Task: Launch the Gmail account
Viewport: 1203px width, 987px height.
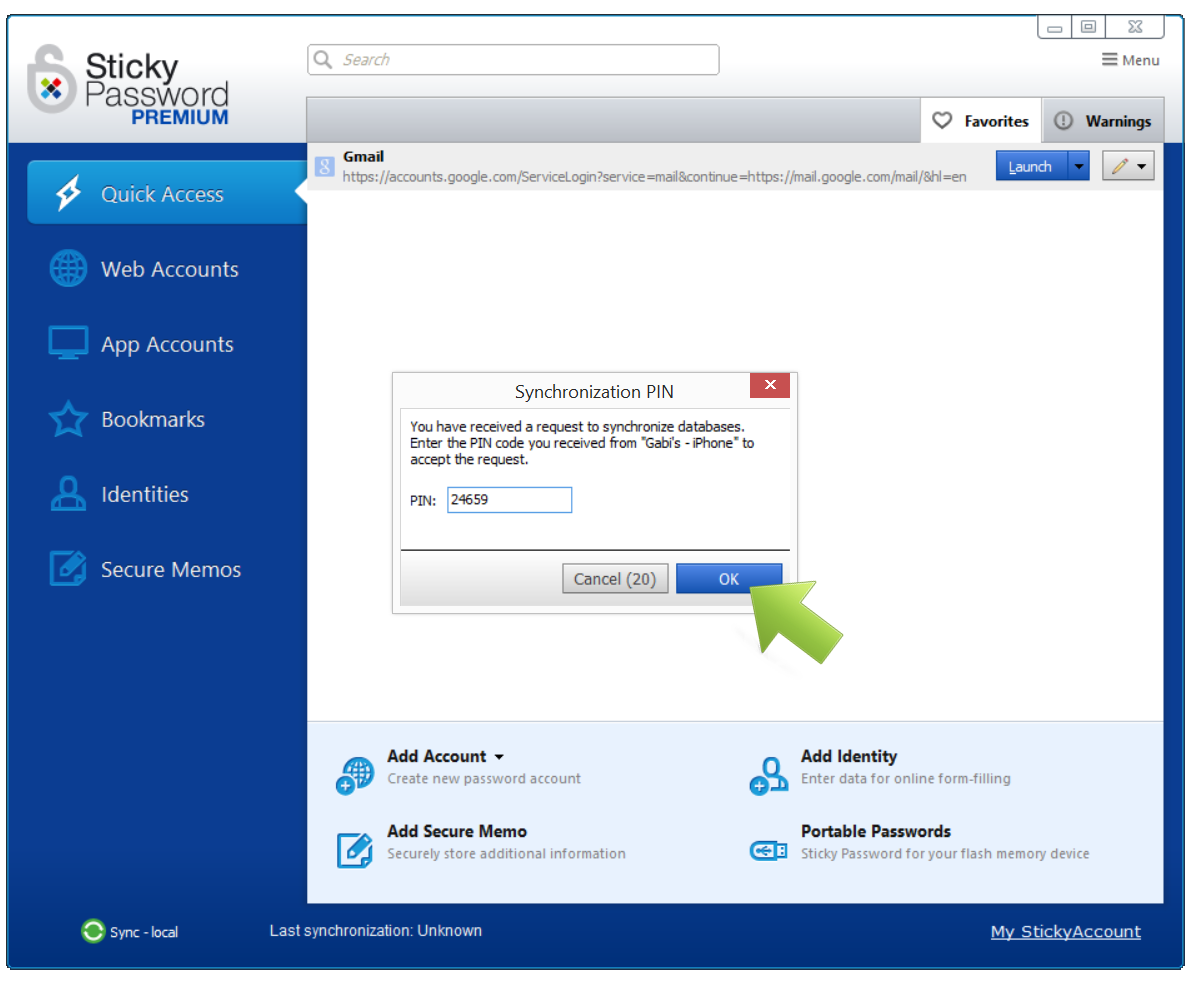Action: tap(1031, 166)
